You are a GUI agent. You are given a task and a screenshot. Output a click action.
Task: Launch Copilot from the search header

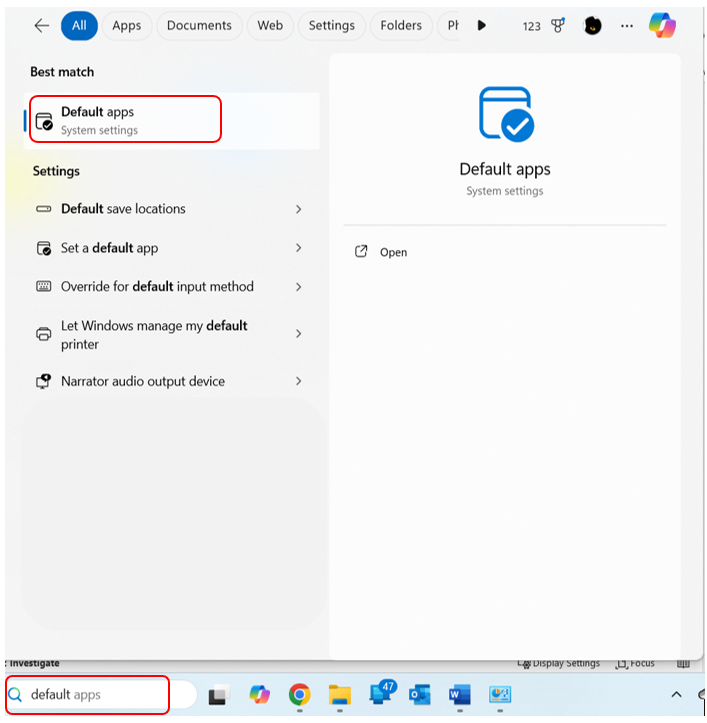pos(662,25)
